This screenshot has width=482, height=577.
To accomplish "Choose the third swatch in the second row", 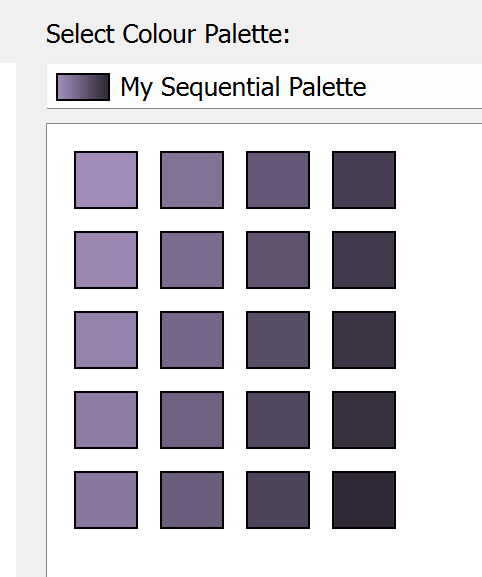I will [278, 260].
